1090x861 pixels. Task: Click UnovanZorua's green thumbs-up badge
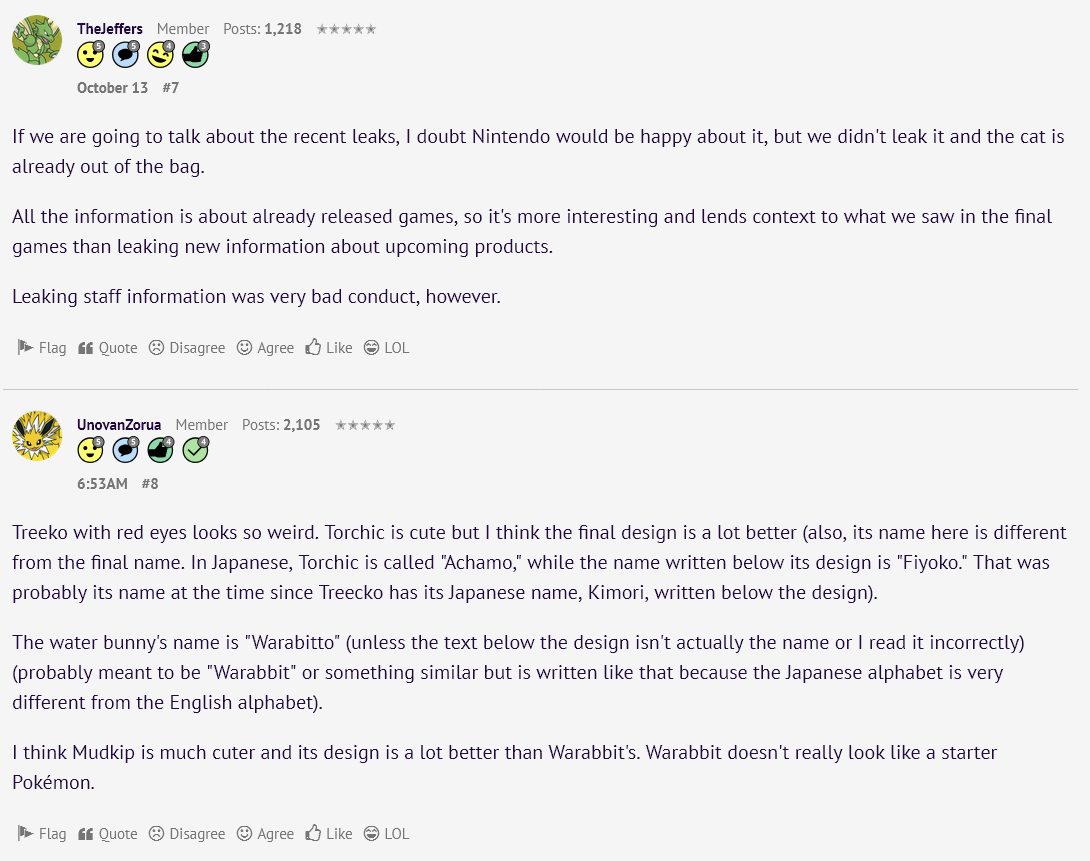click(x=160, y=451)
